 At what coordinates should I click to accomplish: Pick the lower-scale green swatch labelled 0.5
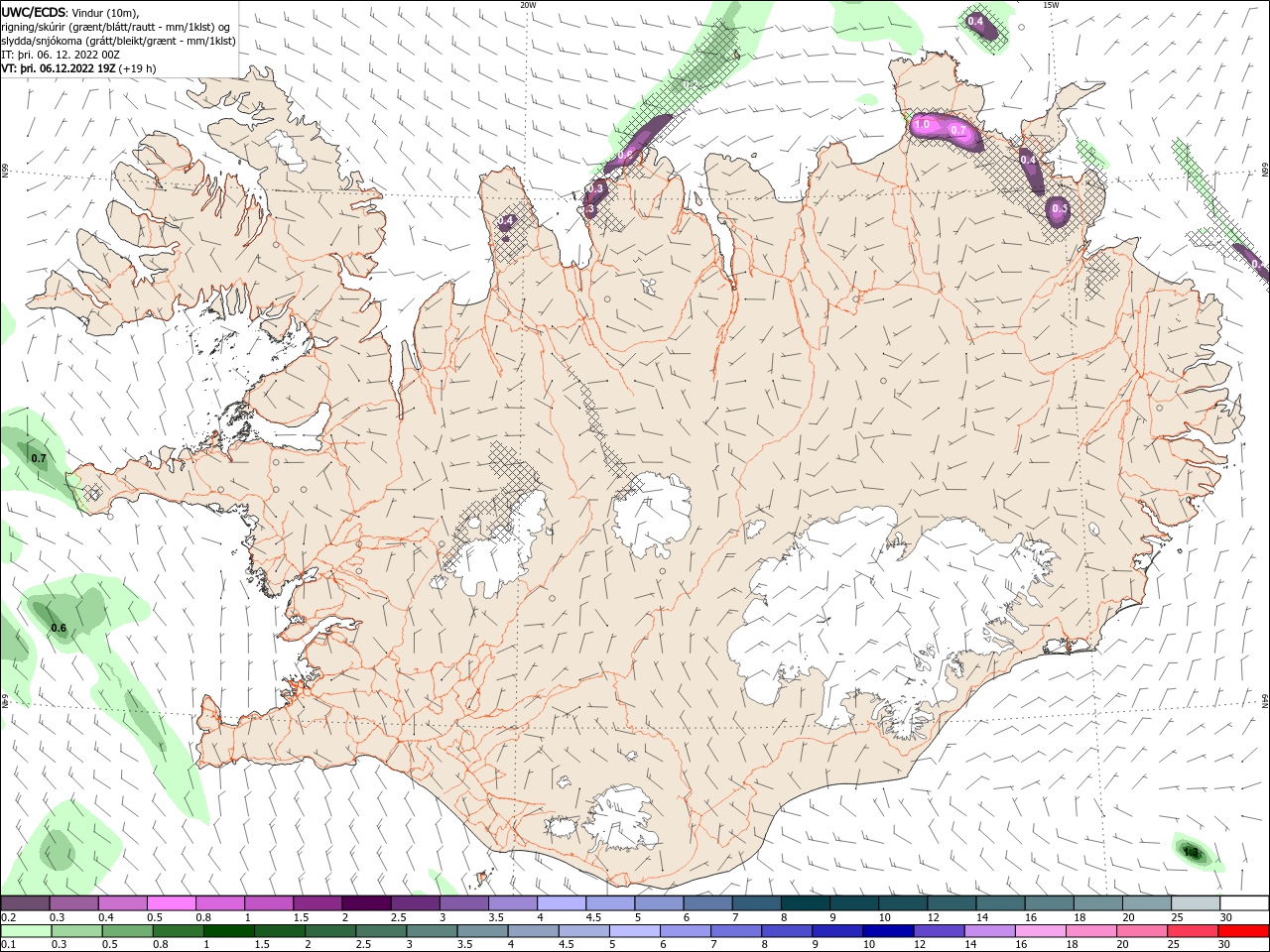pos(128,931)
